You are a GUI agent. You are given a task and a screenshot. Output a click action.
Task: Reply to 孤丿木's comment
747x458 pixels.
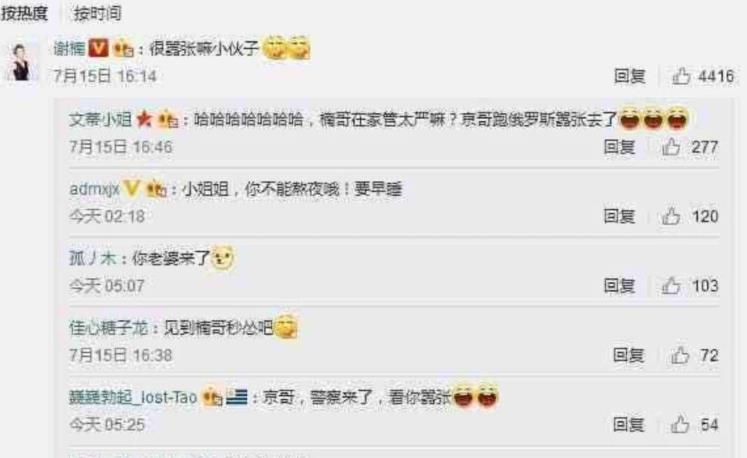pyautogui.click(x=619, y=286)
